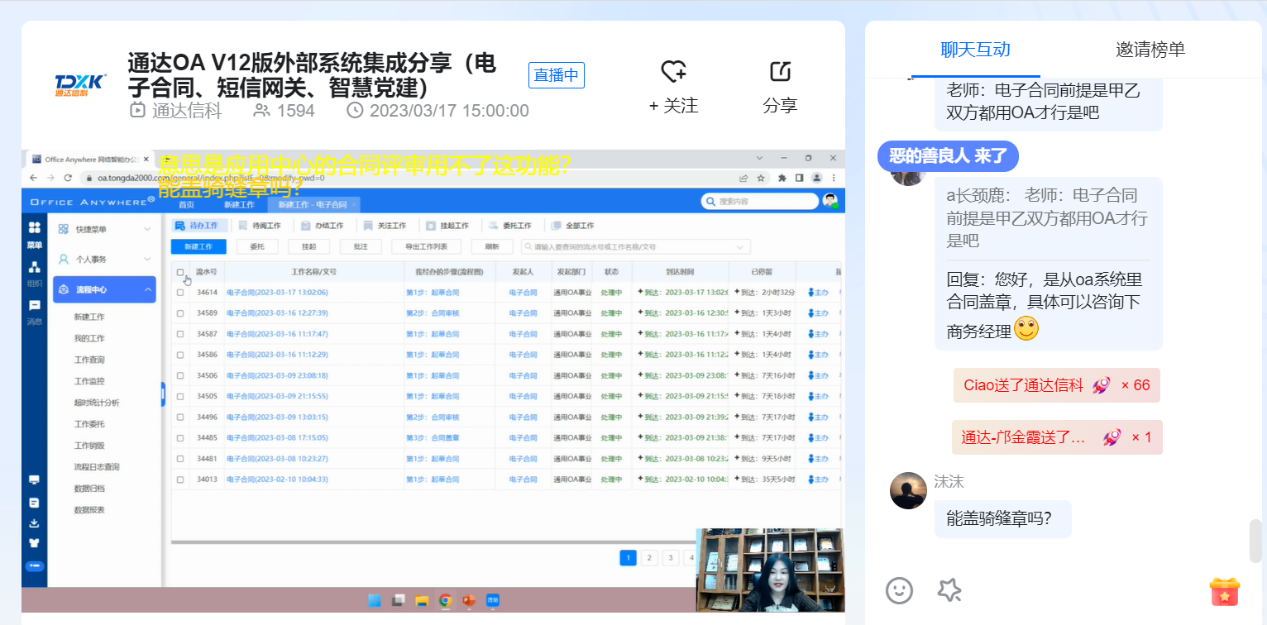Open the 首页 tab in OA
The height and width of the screenshot is (625, 1267).
pyautogui.click(x=187, y=204)
